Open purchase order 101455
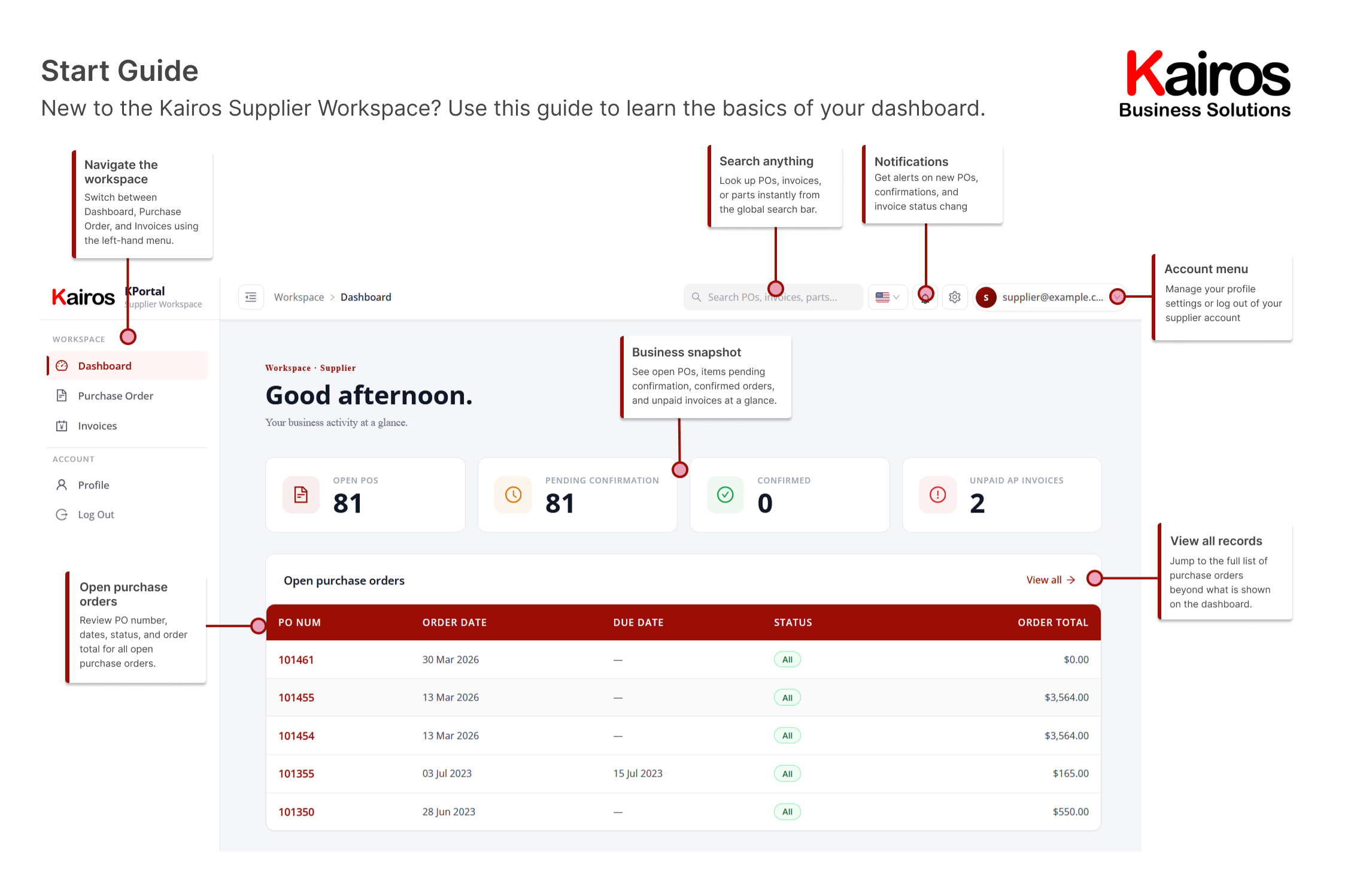The height and width of the screenshot is (872, 1372). click(x=296, y=698)
